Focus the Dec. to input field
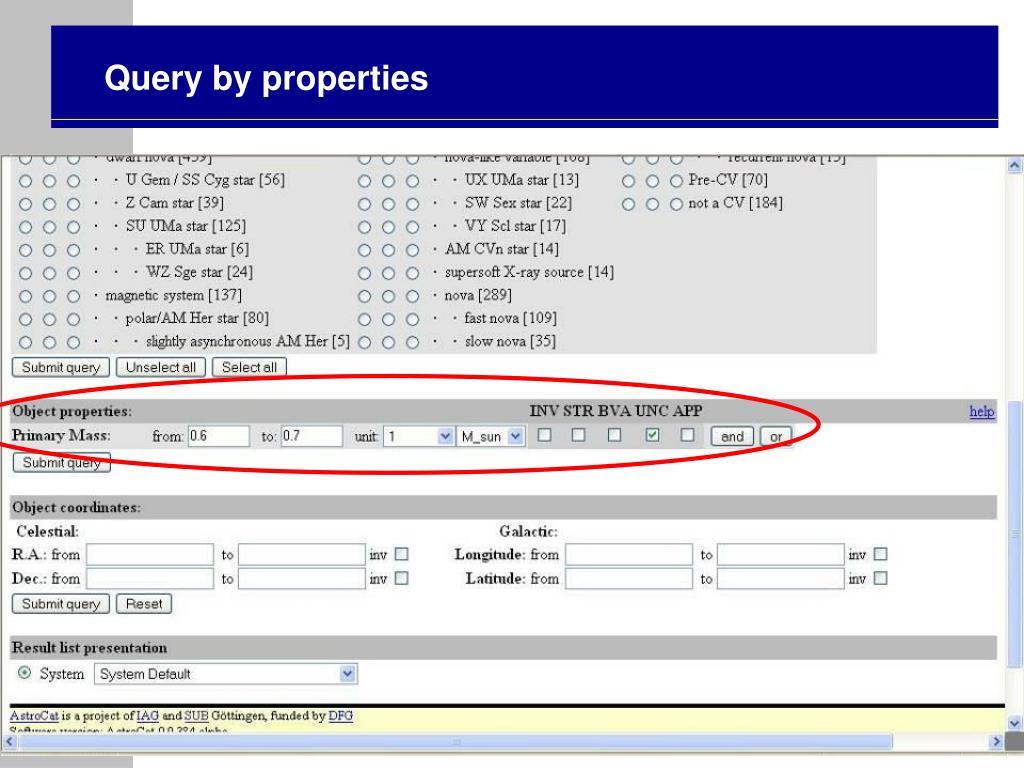The height and width of the screenshot is (768, 1024). 302,579
